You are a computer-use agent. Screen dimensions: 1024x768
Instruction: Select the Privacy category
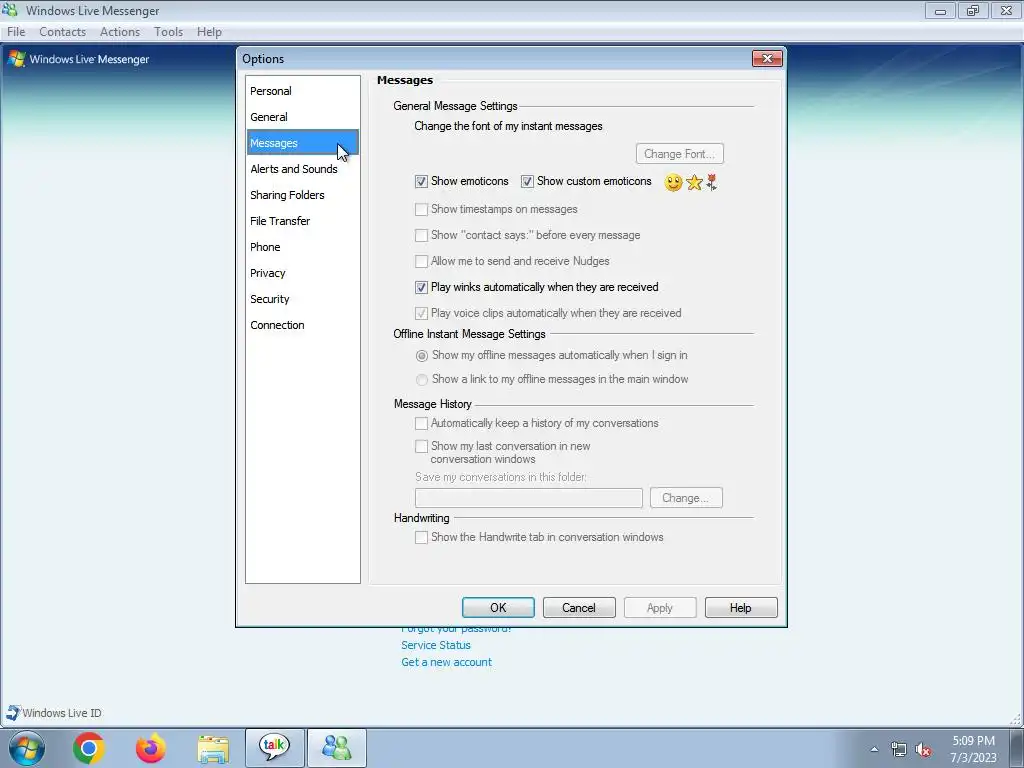[302, 273]
